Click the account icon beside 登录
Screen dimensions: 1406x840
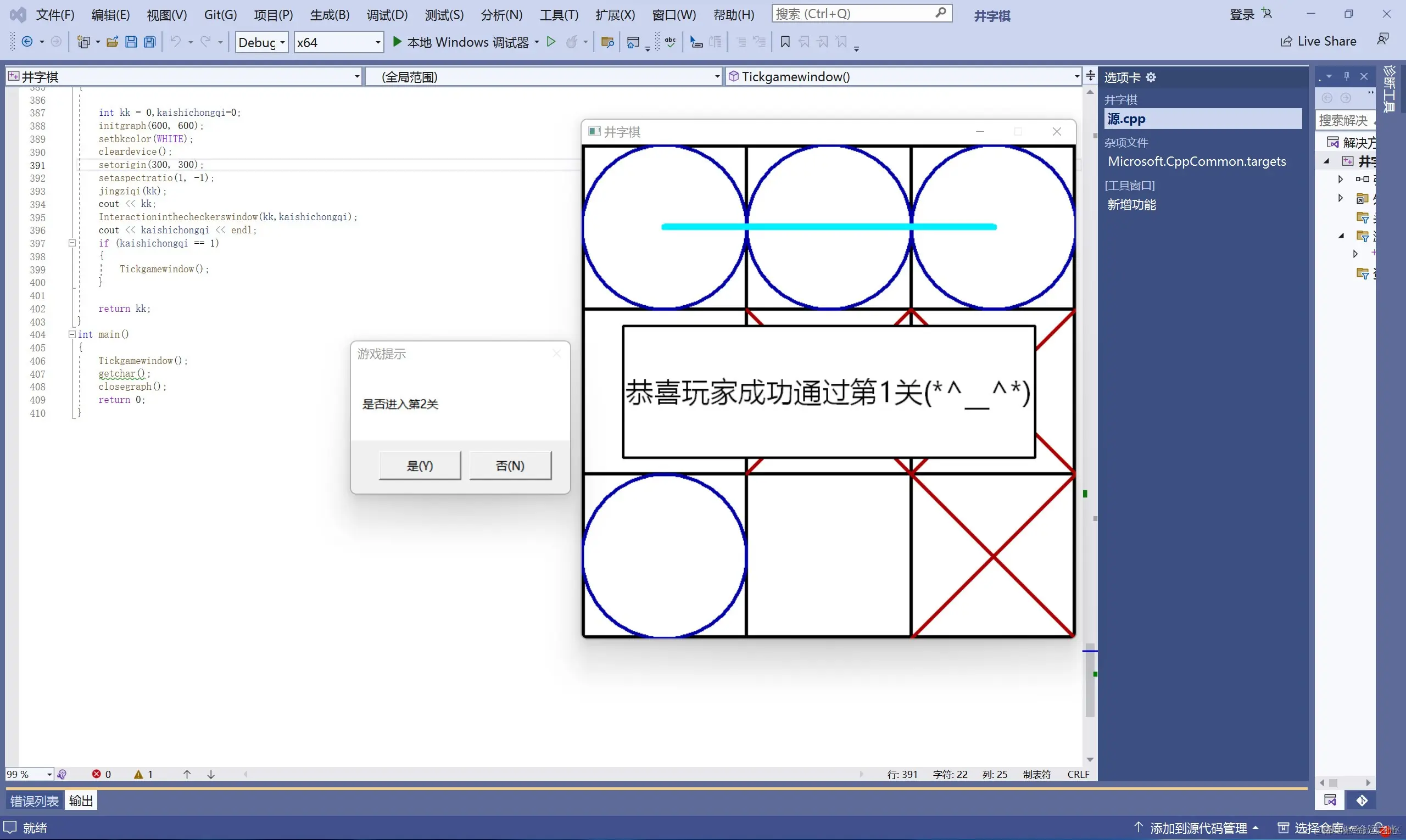[x=1266, y=14]
